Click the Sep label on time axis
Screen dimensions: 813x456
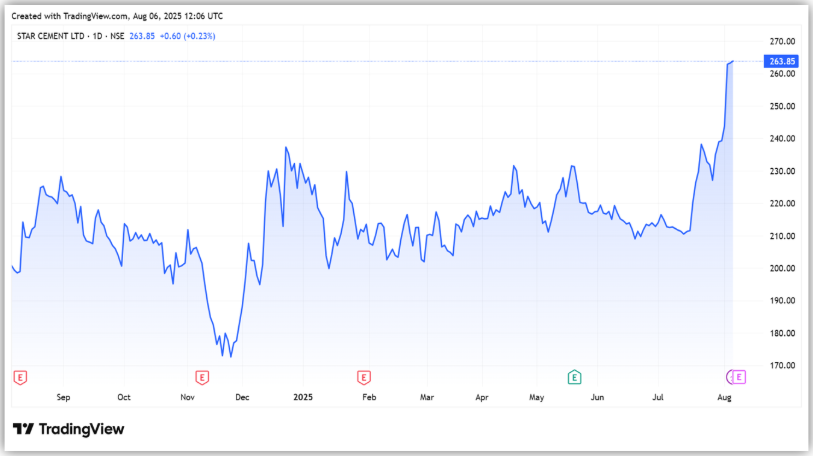[63, 397]
